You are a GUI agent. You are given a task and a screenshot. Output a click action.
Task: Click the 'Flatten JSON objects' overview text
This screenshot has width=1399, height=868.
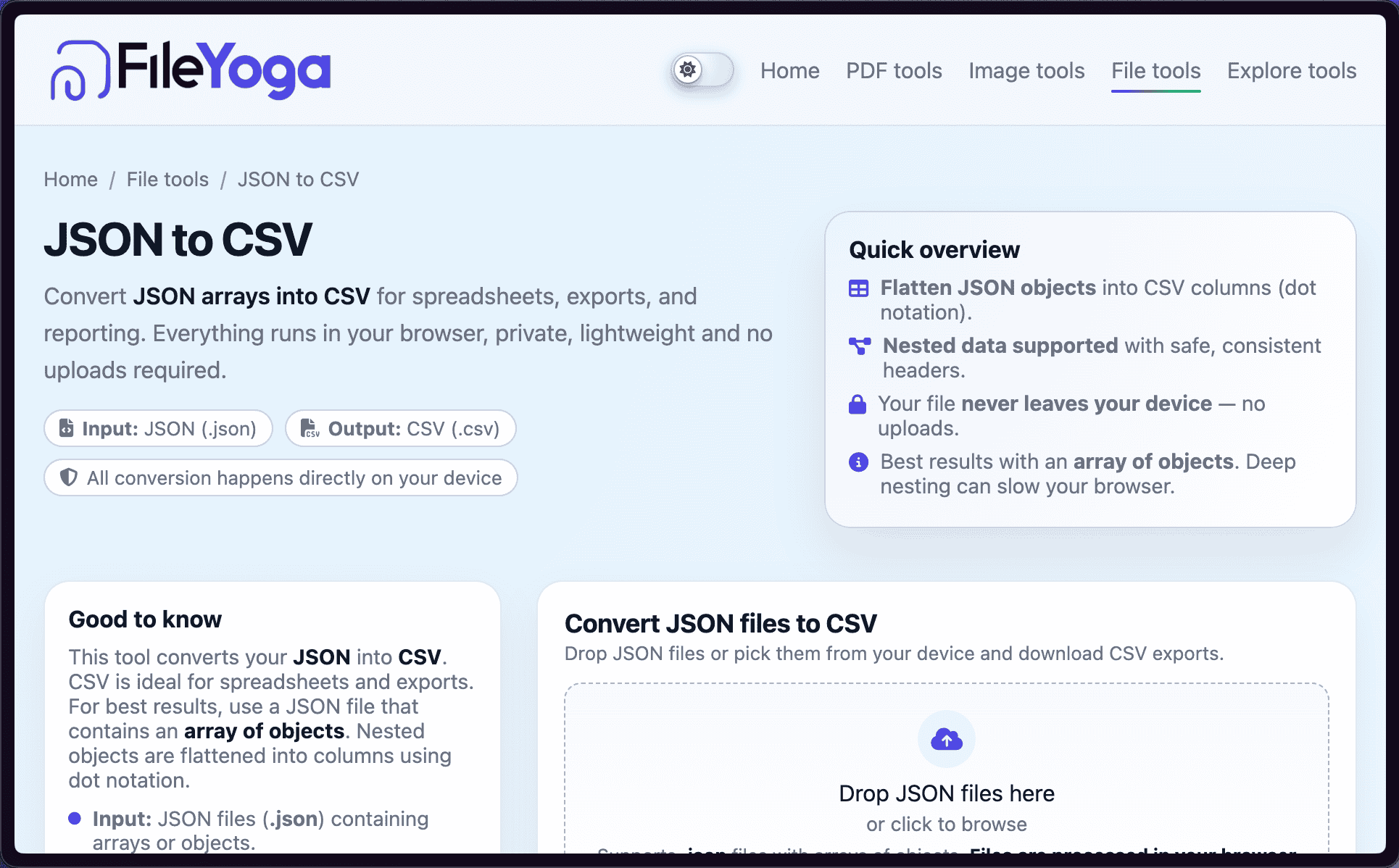[1097, 300]
